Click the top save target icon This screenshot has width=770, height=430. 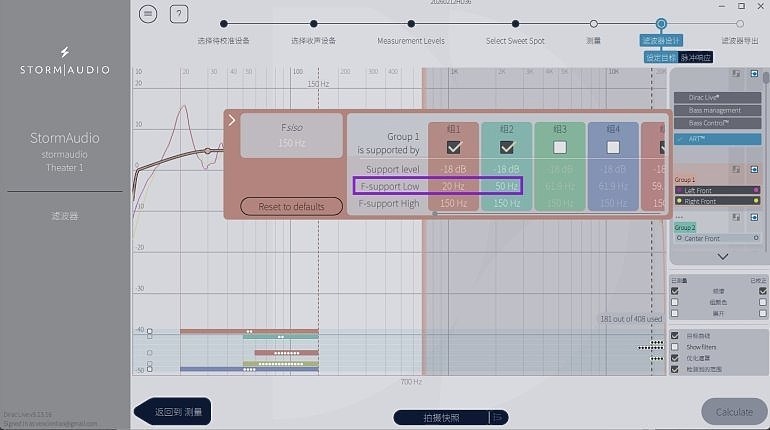[x=736, y=74]
